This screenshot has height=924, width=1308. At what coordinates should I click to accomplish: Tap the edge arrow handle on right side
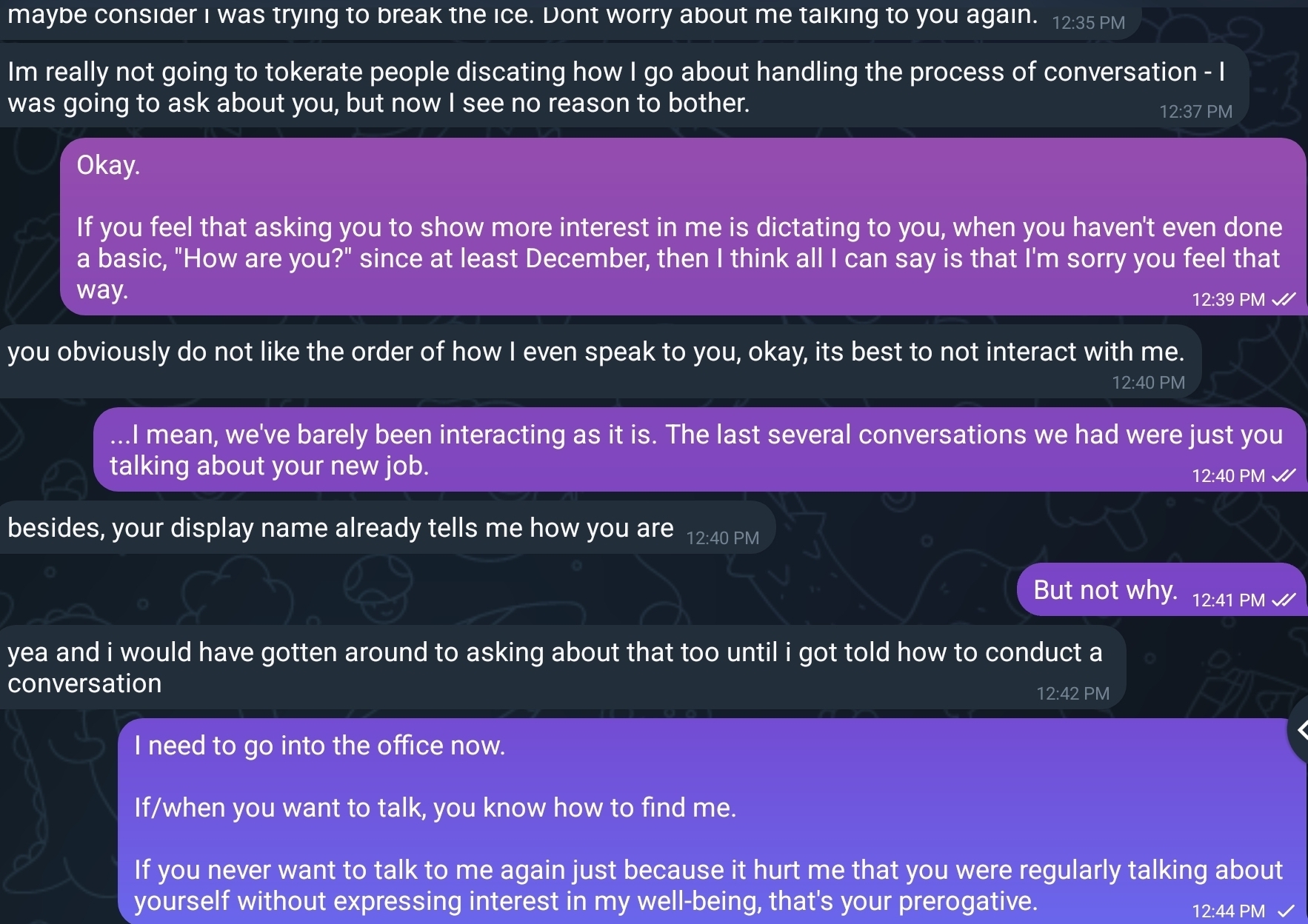[1300, 731]
